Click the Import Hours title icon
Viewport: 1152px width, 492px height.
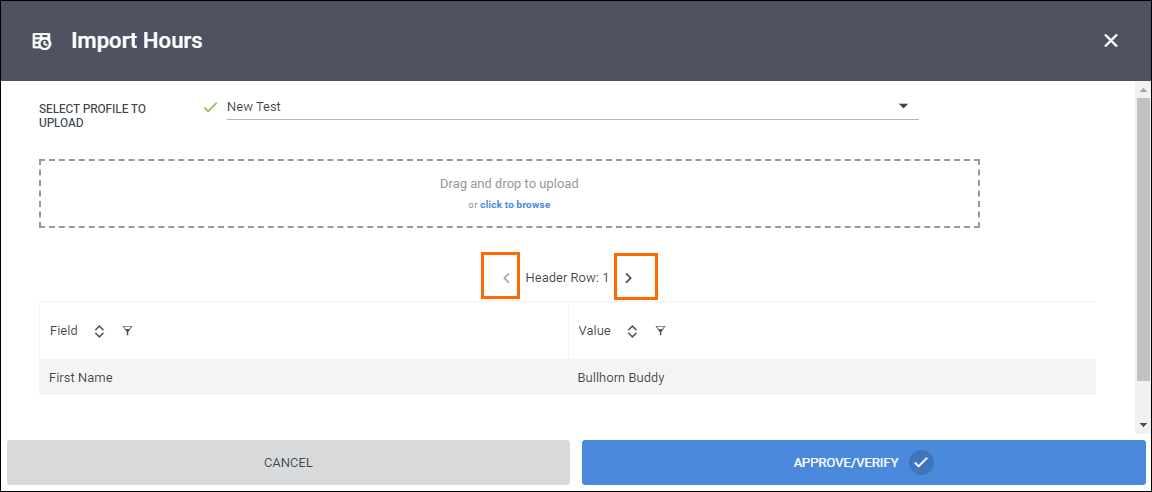(x=42, y=41)
